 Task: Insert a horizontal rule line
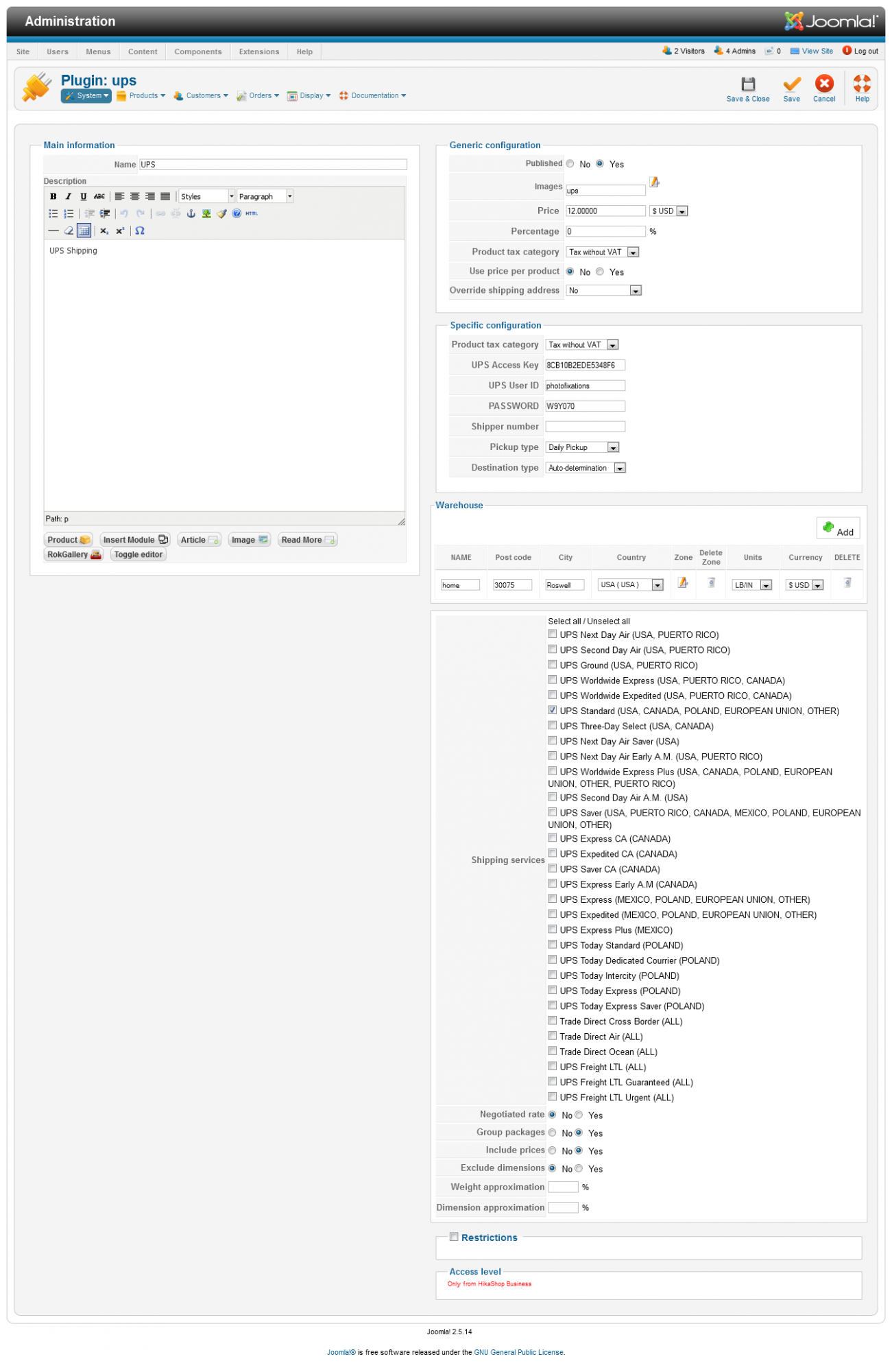53,230
